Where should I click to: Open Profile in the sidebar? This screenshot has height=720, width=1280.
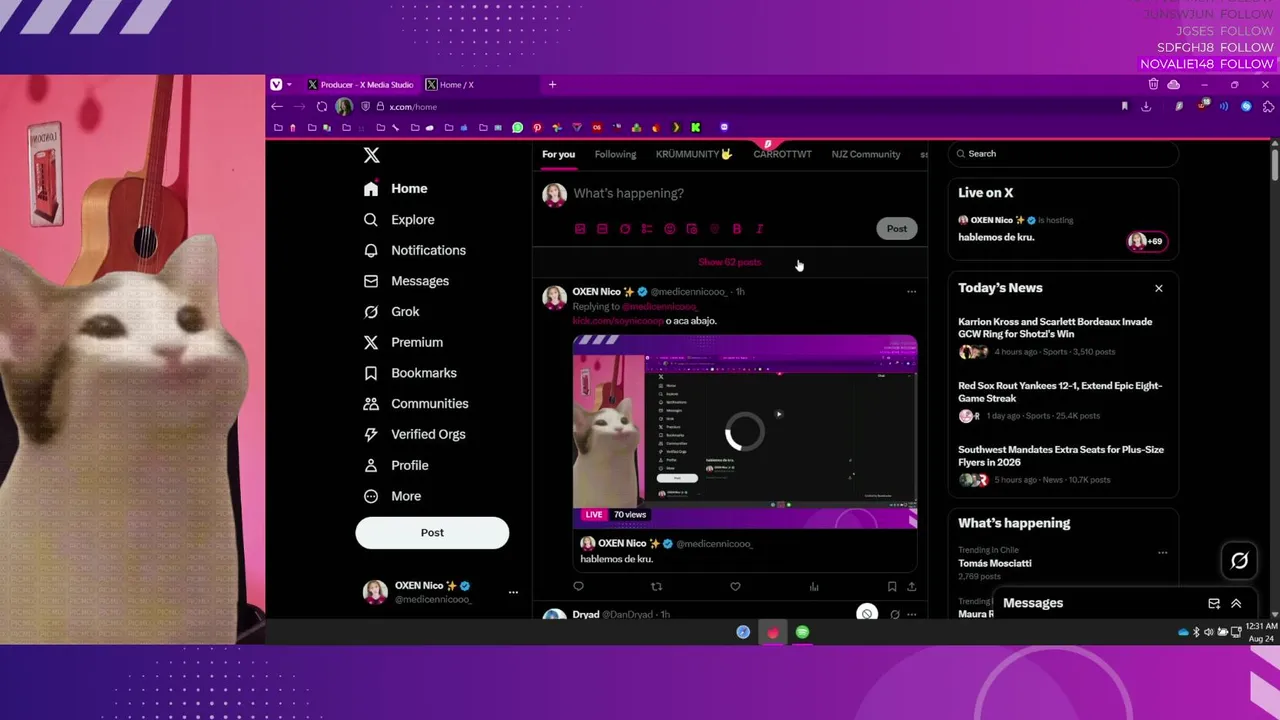tap(396, 465)
